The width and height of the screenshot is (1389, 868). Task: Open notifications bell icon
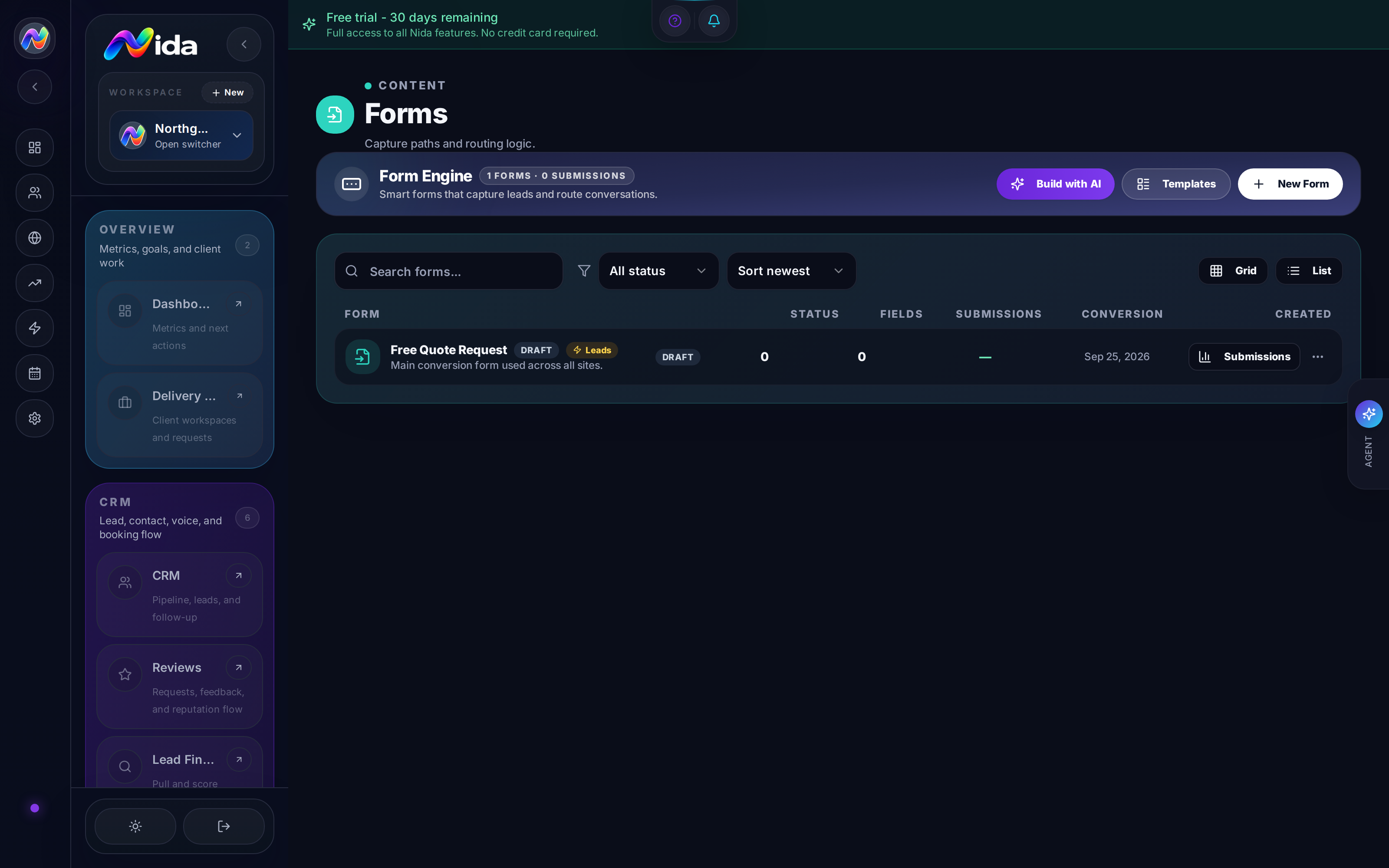click(714, 21)
